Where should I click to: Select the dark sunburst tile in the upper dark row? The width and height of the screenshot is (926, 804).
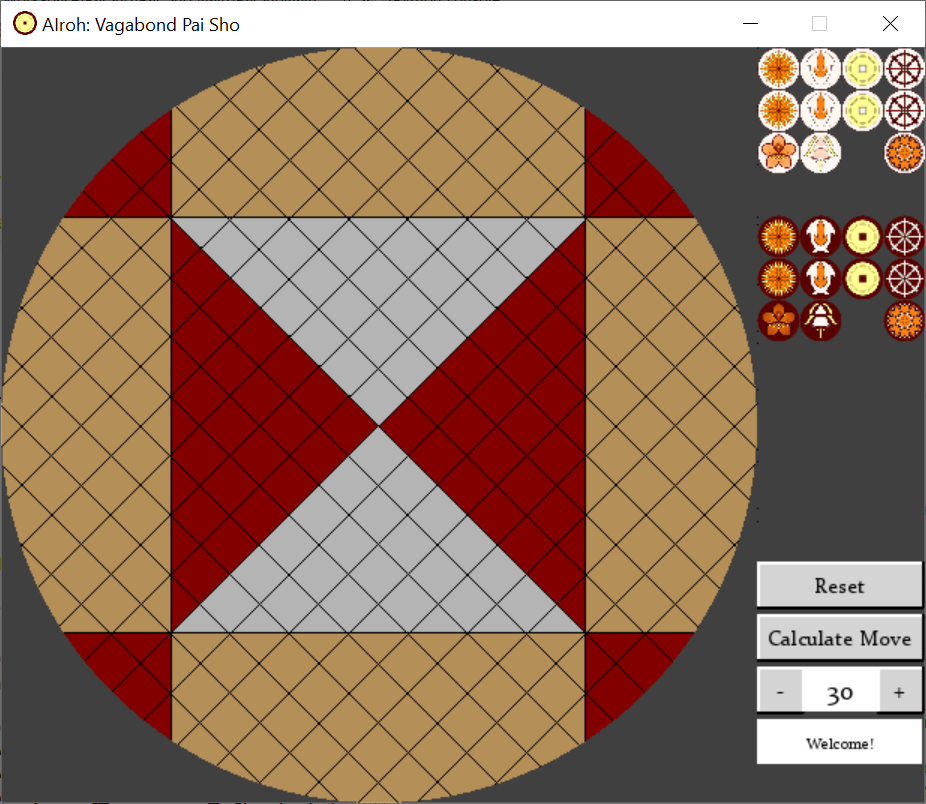click(x=778, y=236)
